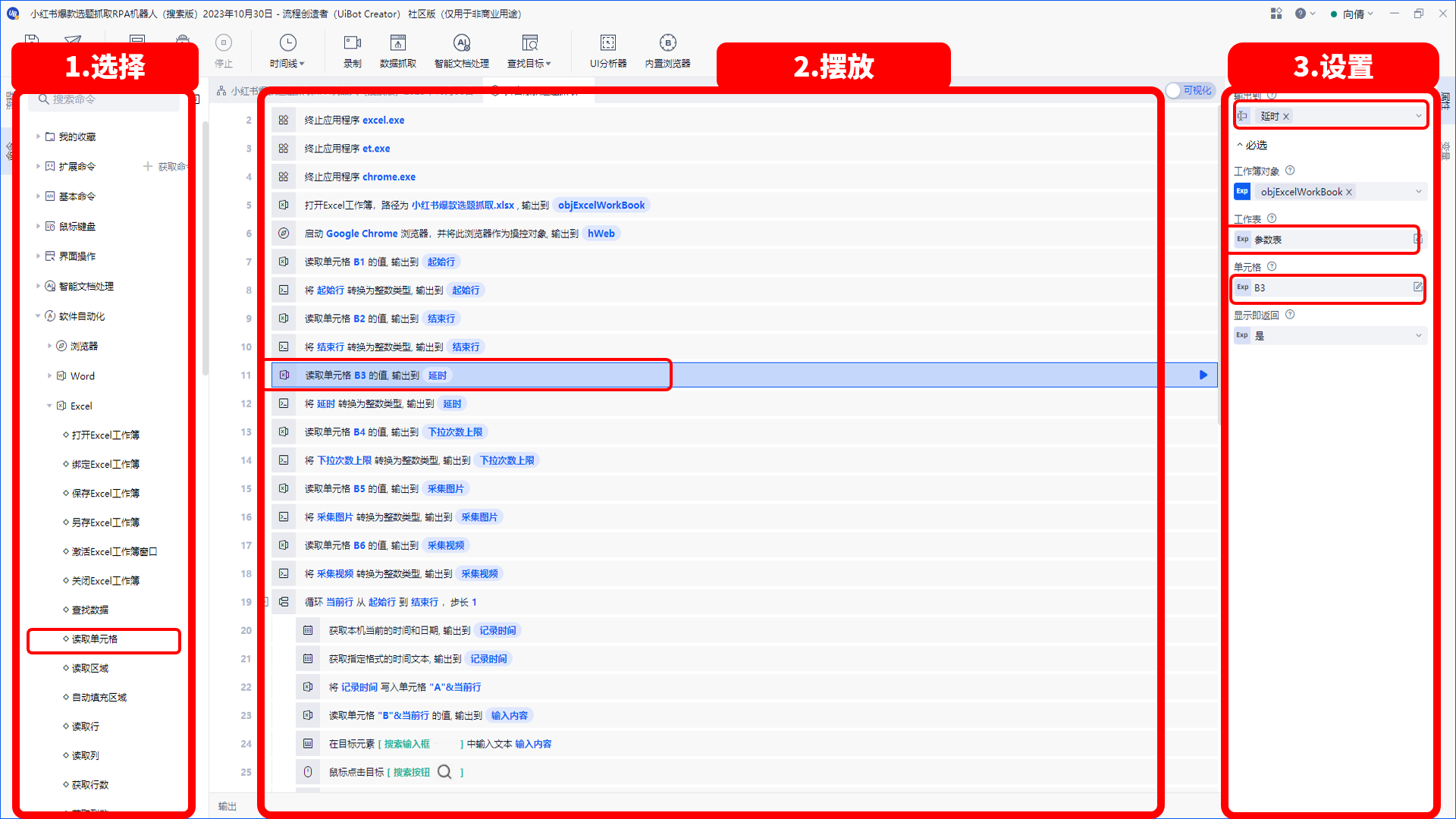Open the 时间线 timeline dropdown

287,51
